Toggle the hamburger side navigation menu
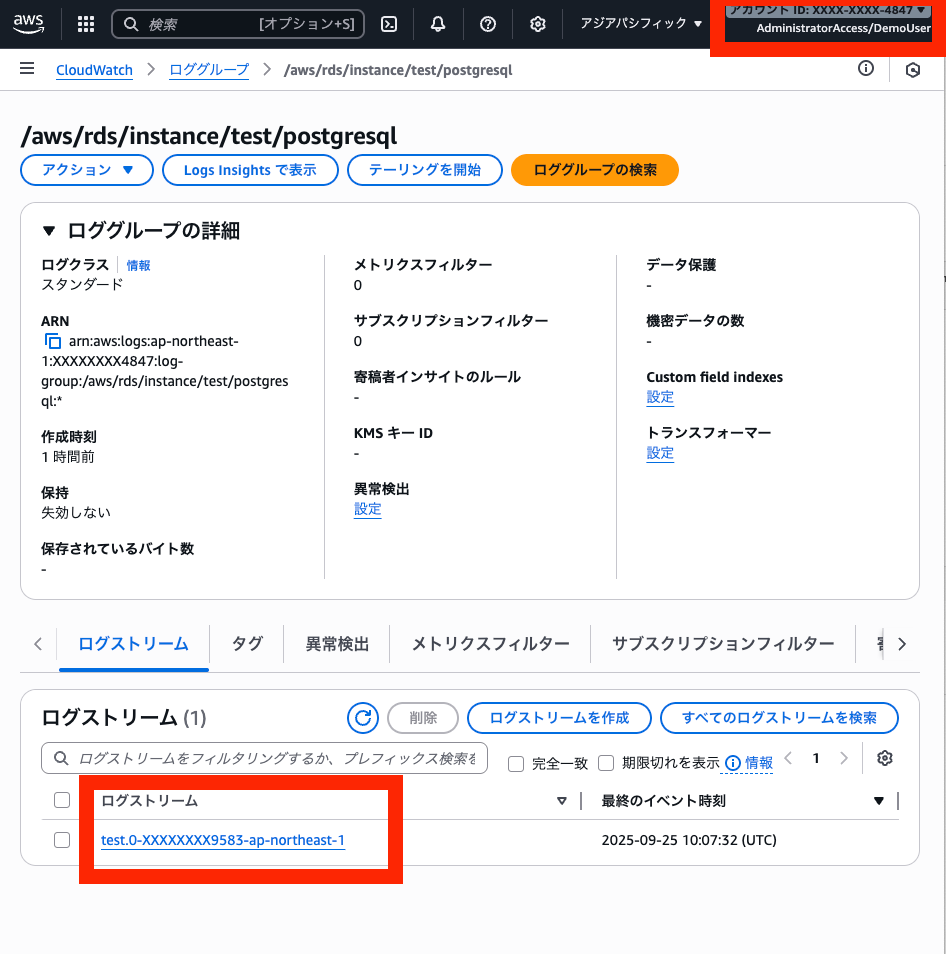Screen dimensions: 946x954 click(x=27, y=68)
